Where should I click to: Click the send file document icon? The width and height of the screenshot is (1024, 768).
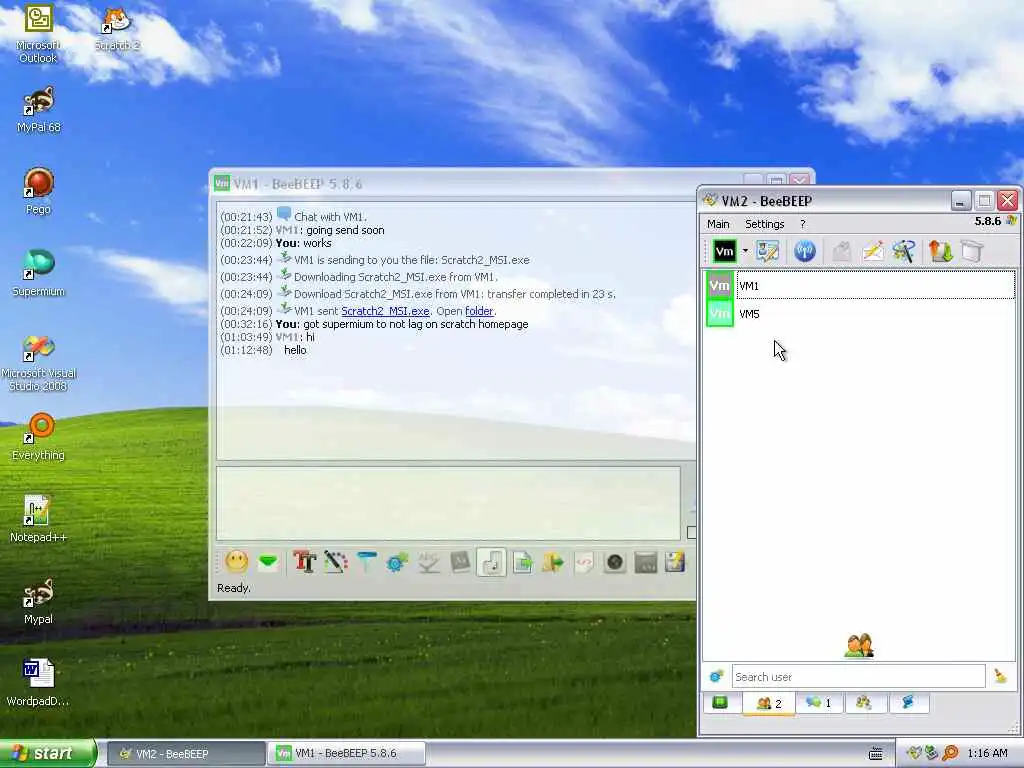tap(522, 562)
